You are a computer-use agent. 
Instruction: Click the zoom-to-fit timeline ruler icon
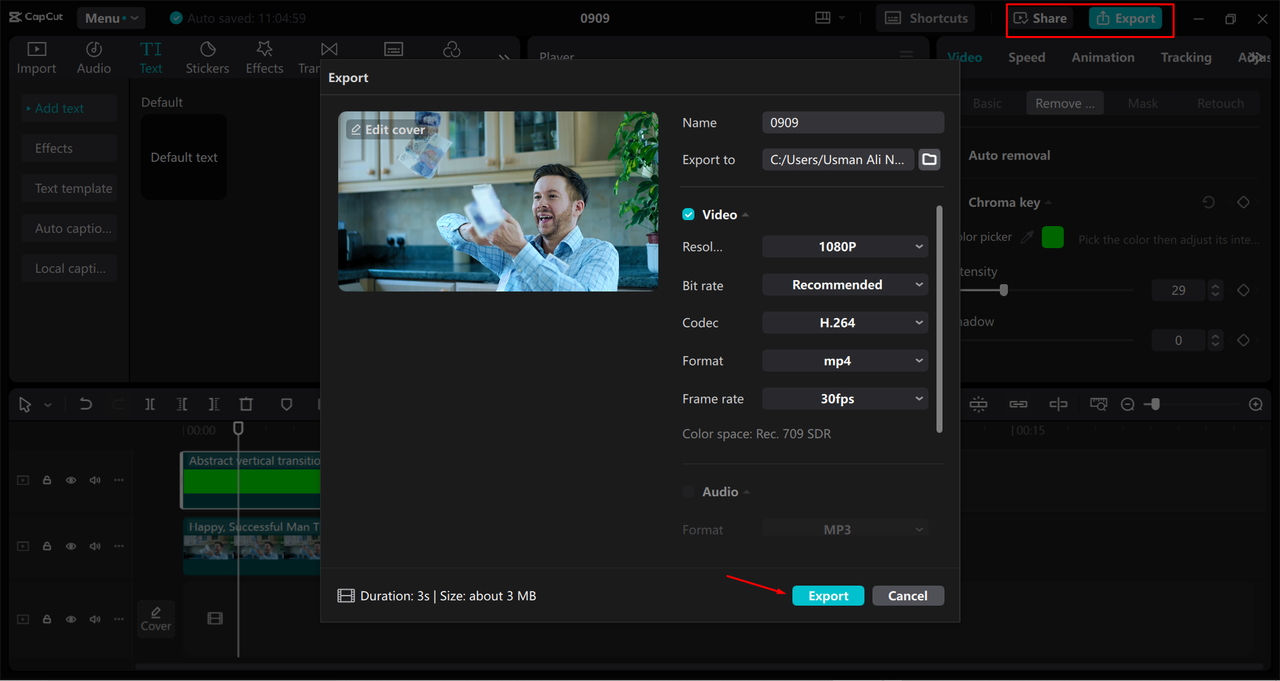click(1099, 404)
